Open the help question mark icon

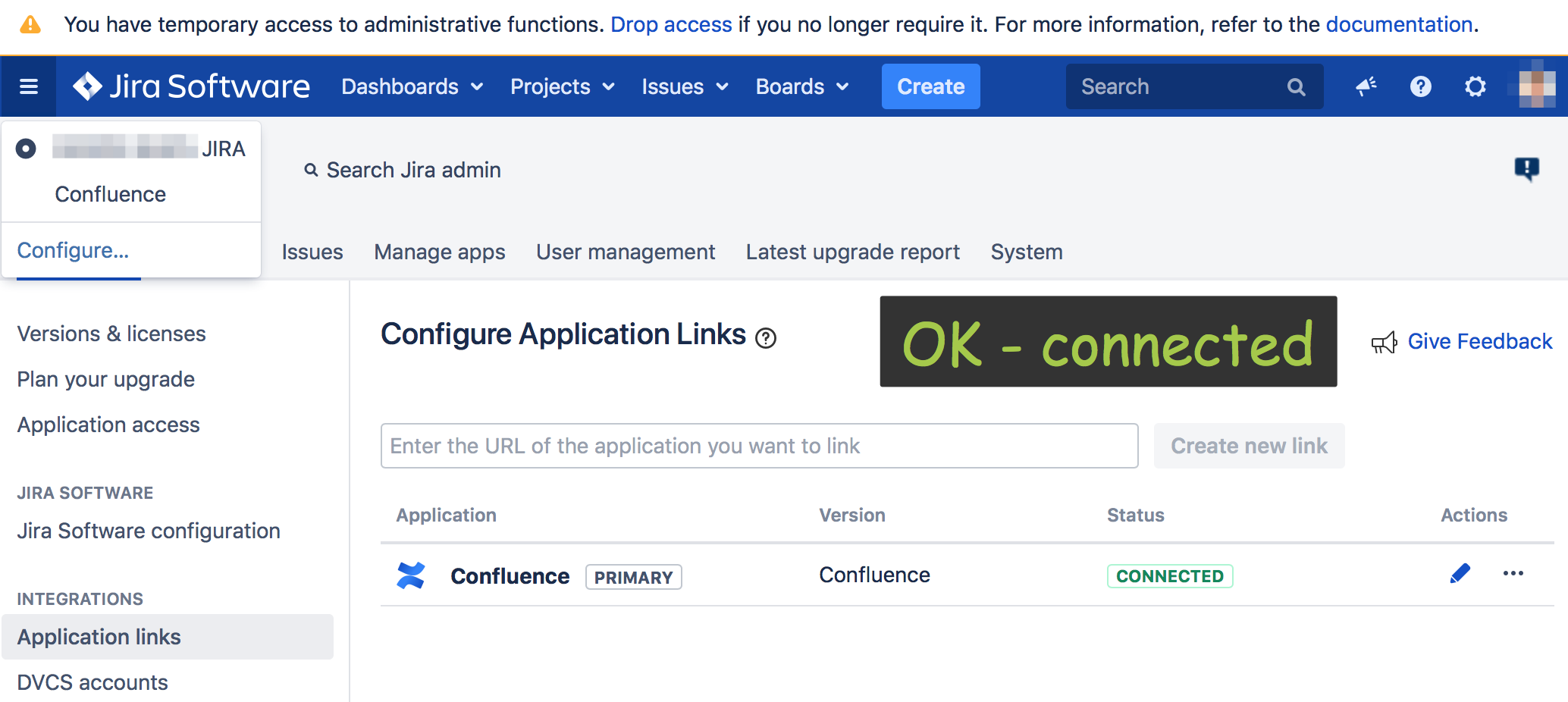click(x=1421, y=86)
